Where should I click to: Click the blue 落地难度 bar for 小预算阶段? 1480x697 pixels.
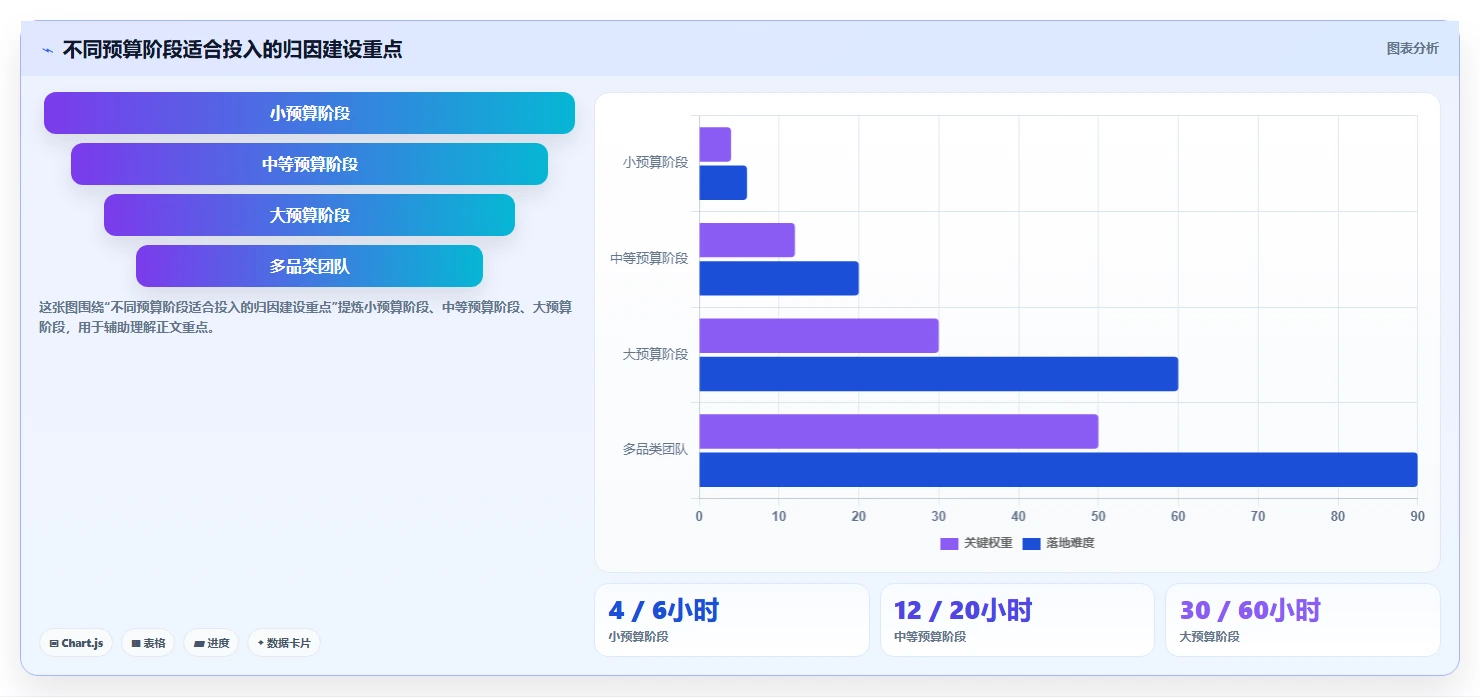pos(723,183)
